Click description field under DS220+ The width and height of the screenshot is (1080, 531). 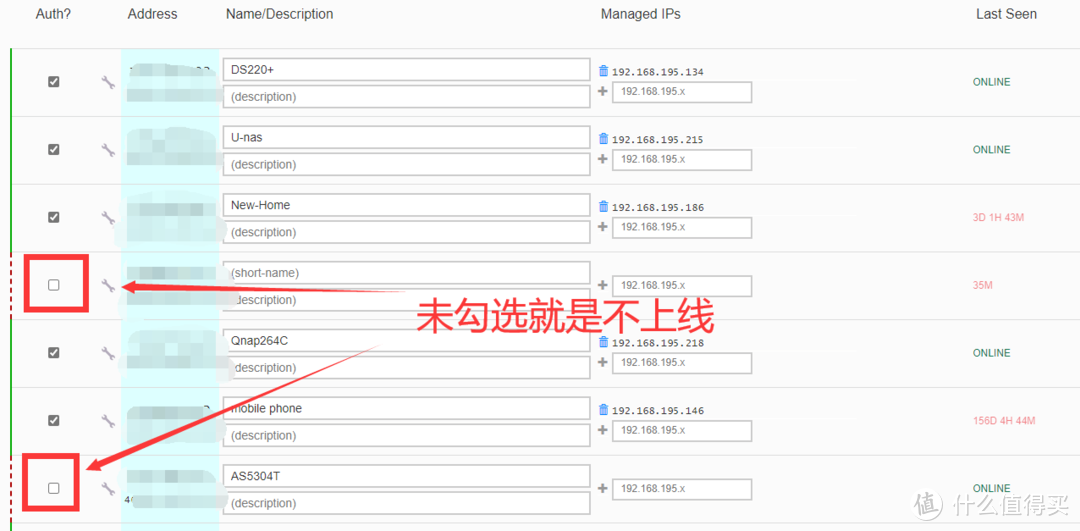tap(406, 96)
